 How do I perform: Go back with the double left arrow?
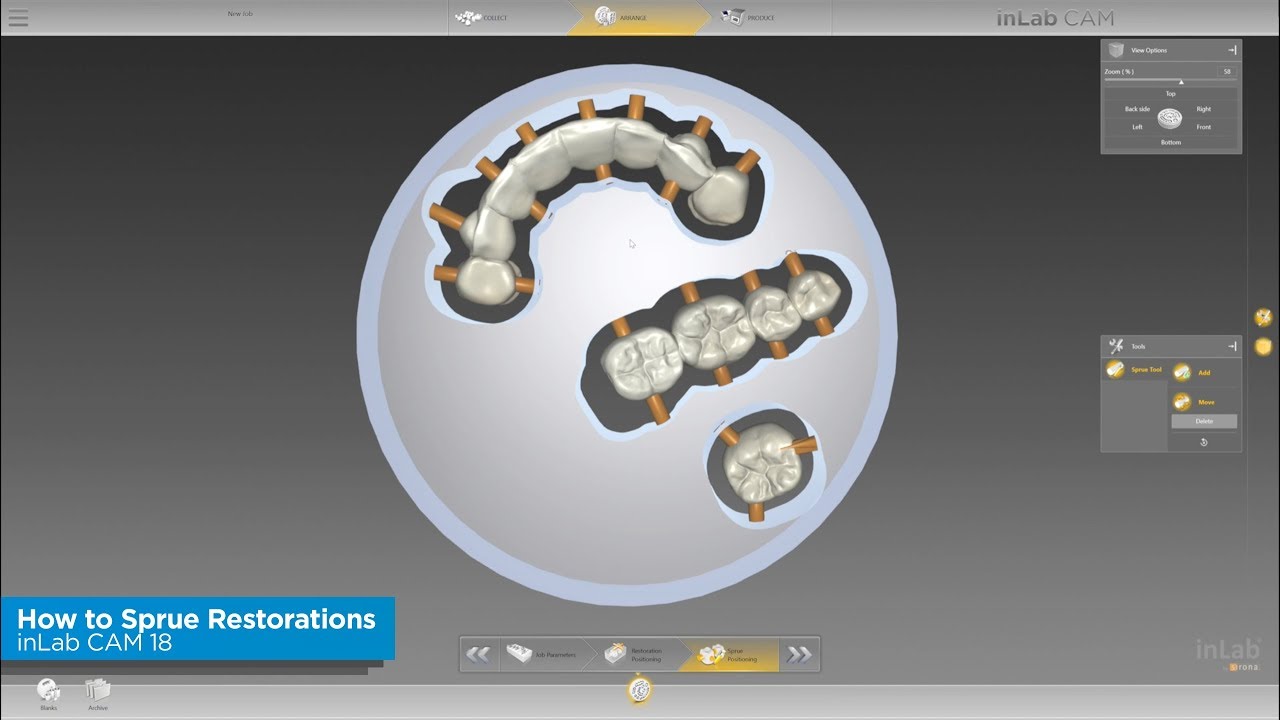coord(479,655)
